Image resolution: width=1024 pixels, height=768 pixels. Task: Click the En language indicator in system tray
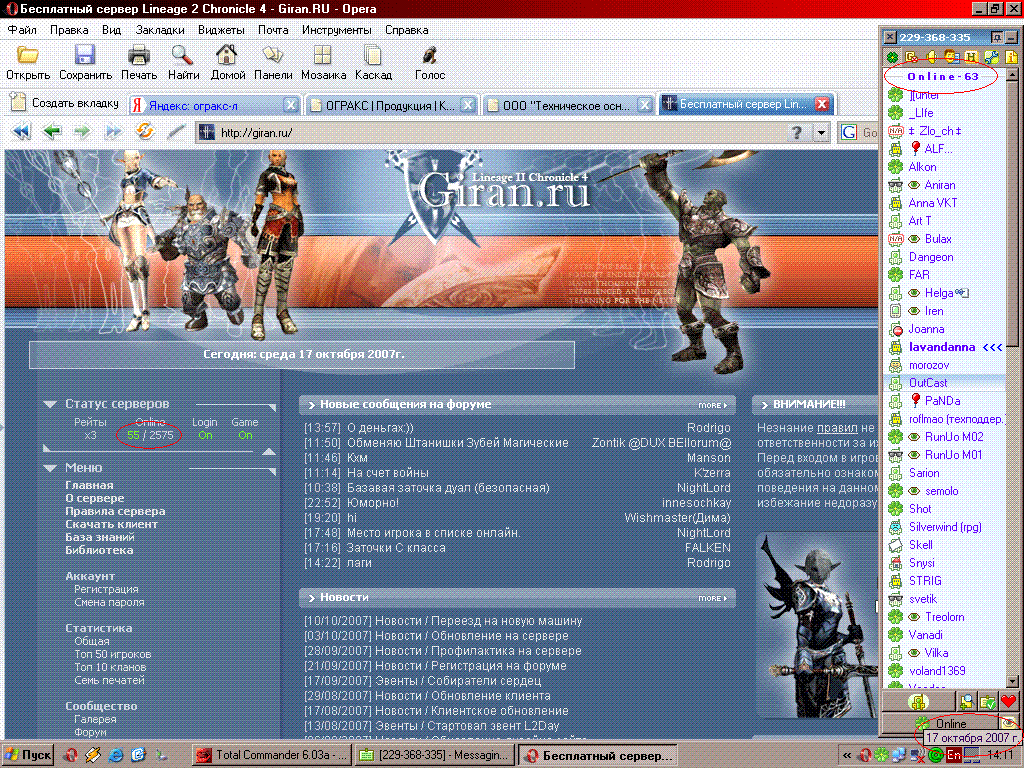[x=953, y=756]
